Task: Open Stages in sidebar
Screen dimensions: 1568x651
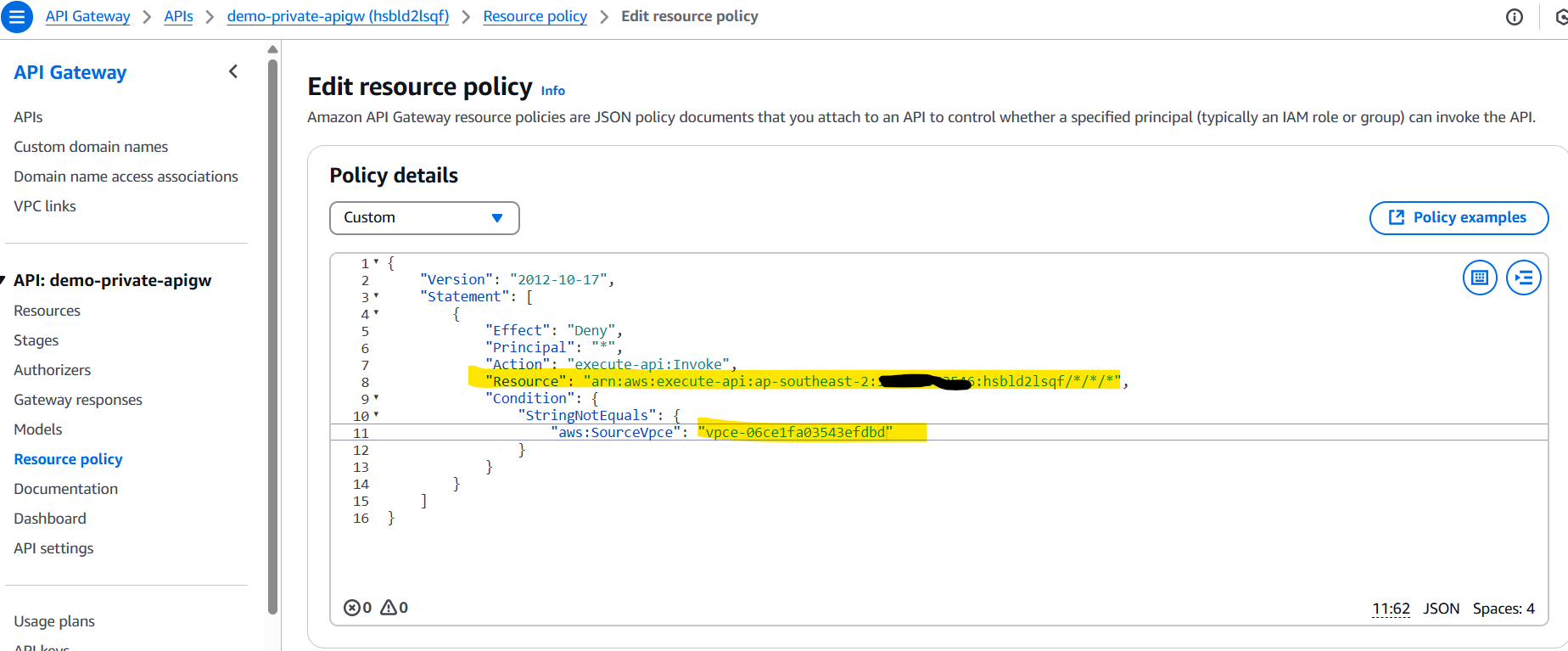Action: click(x=36, y=340)
